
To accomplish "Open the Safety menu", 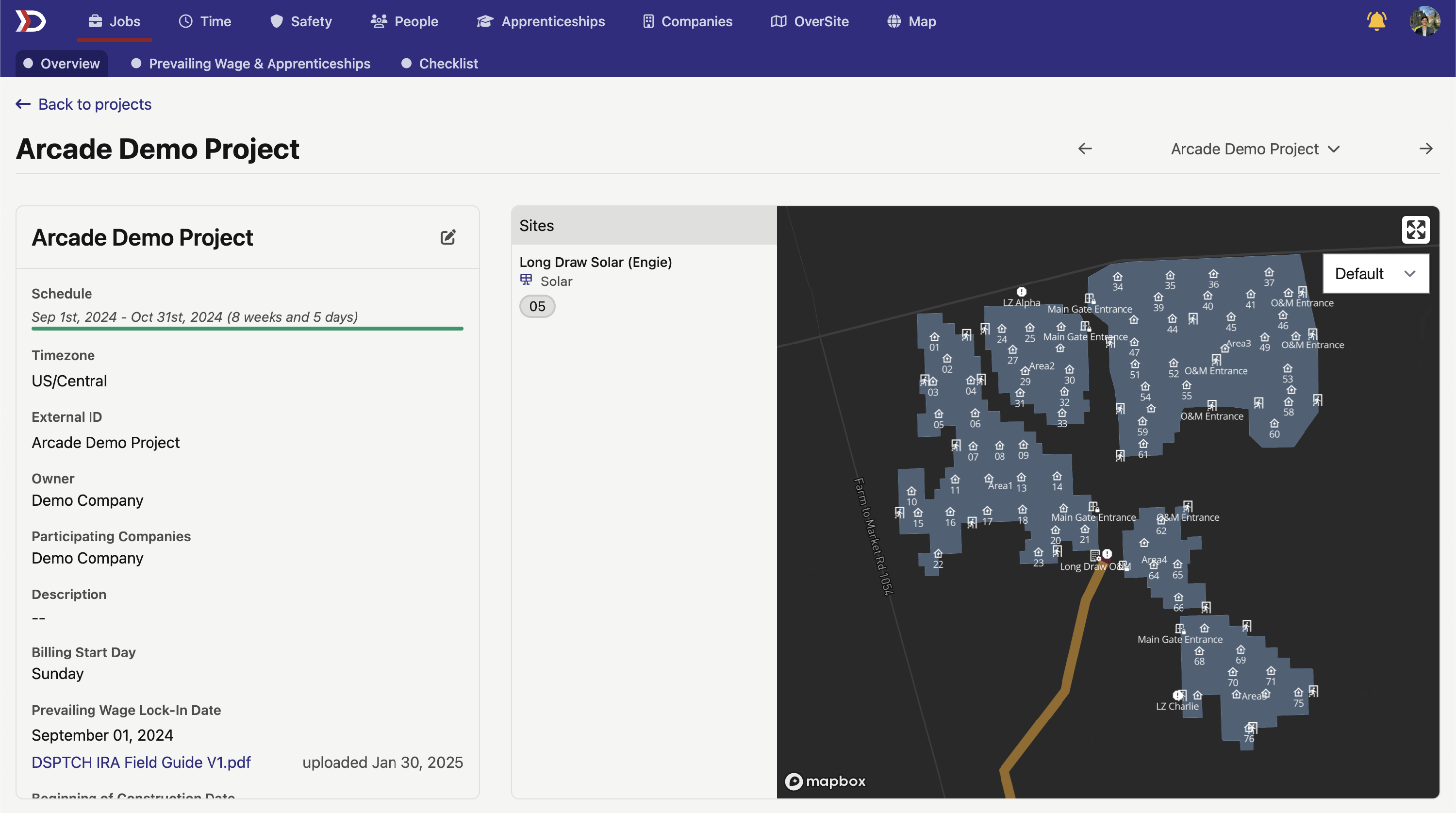I will click(300, 21).
